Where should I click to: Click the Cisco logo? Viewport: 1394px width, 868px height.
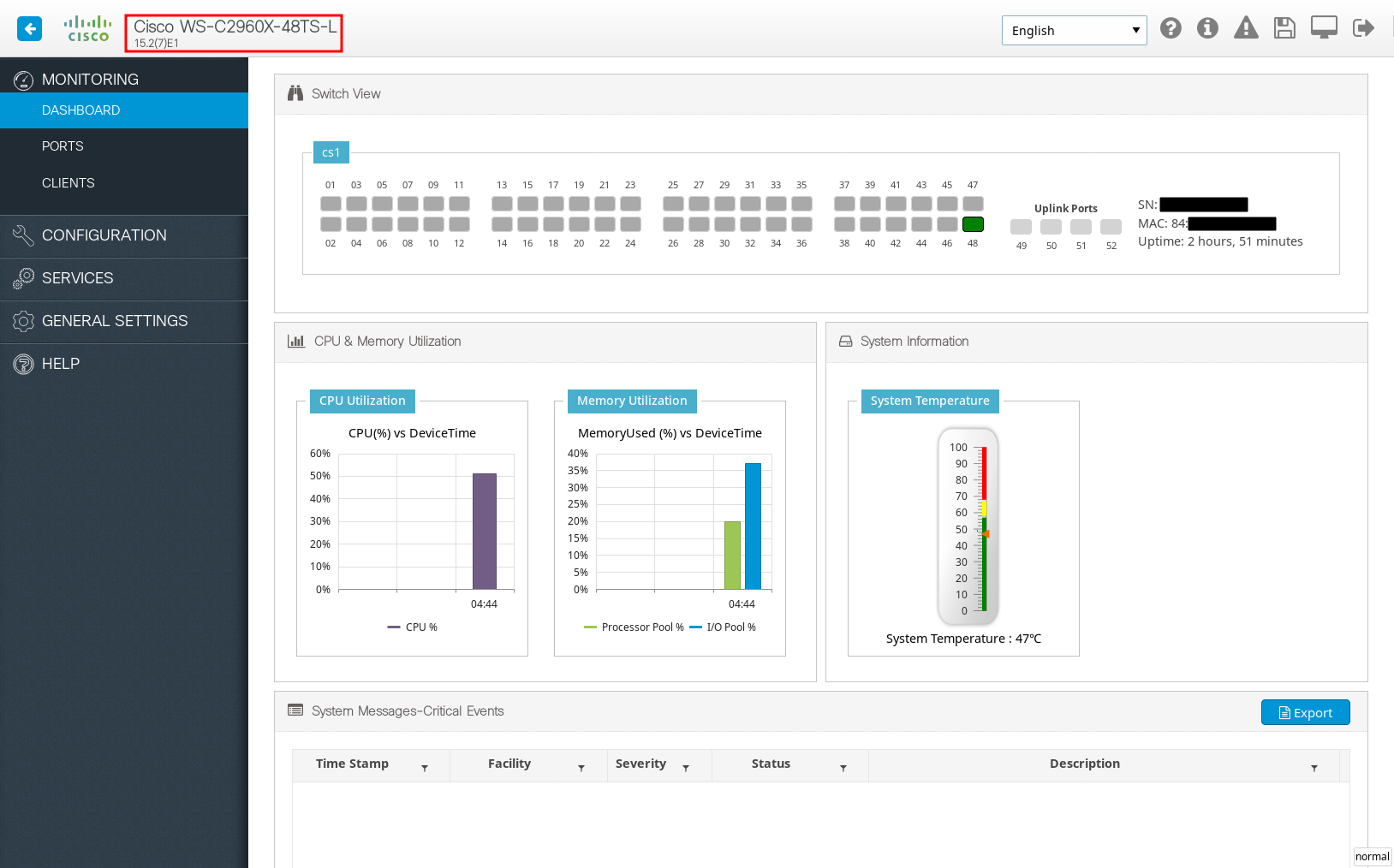(x=88, y=29)
